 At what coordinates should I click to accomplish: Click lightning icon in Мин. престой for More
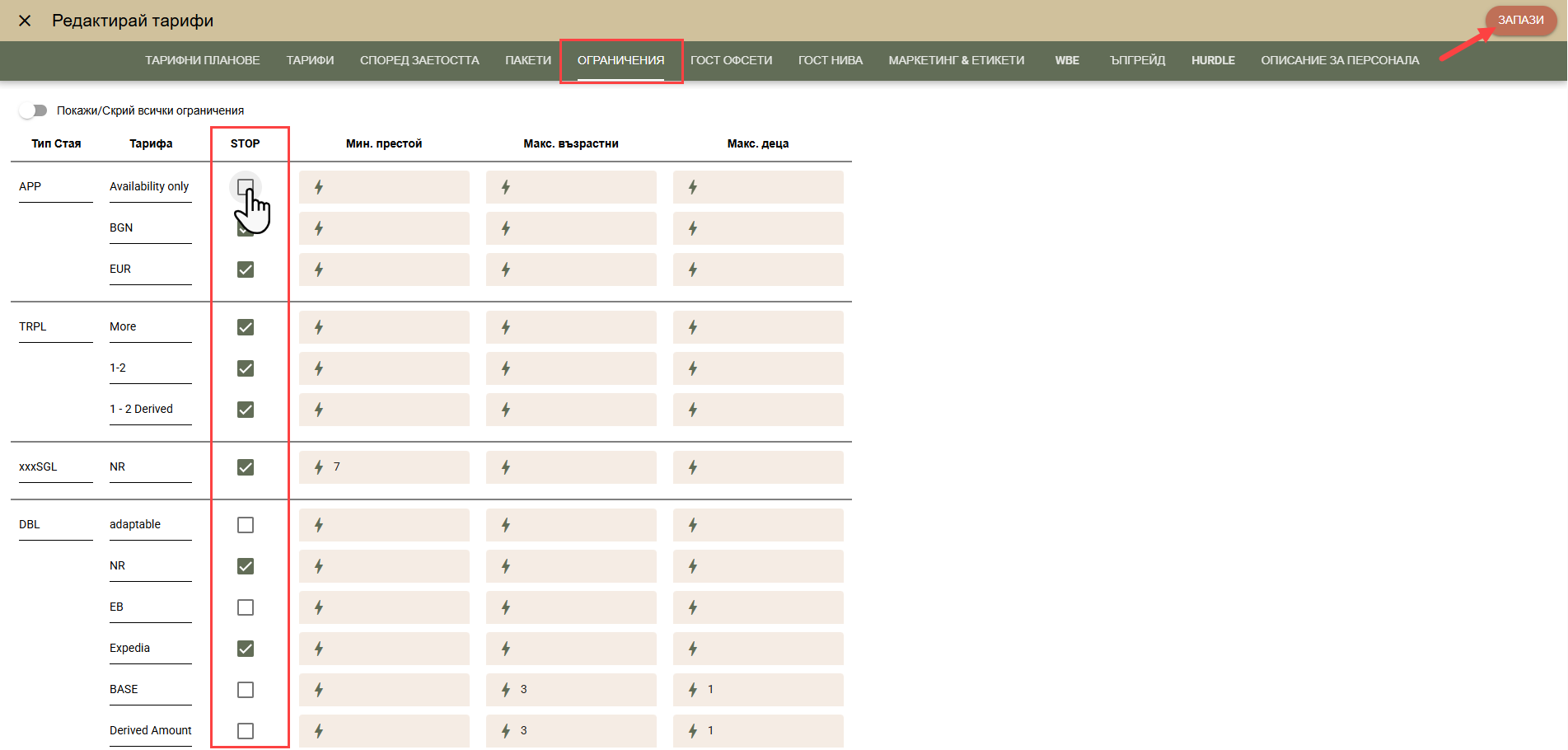(319, 327)
